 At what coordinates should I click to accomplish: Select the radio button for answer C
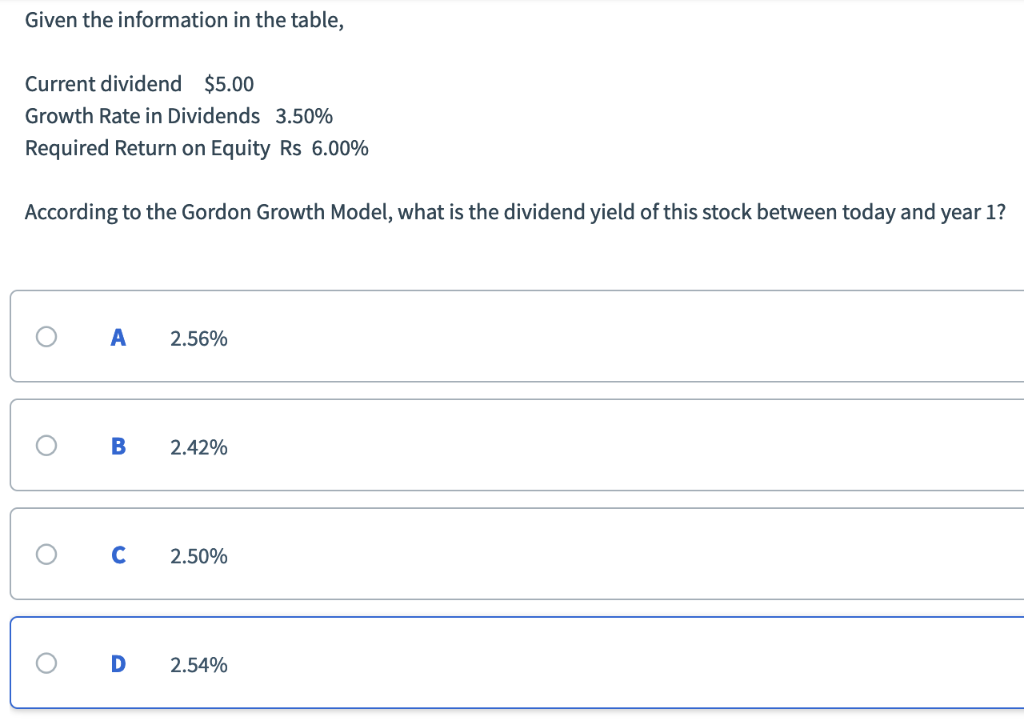[46, 554]
